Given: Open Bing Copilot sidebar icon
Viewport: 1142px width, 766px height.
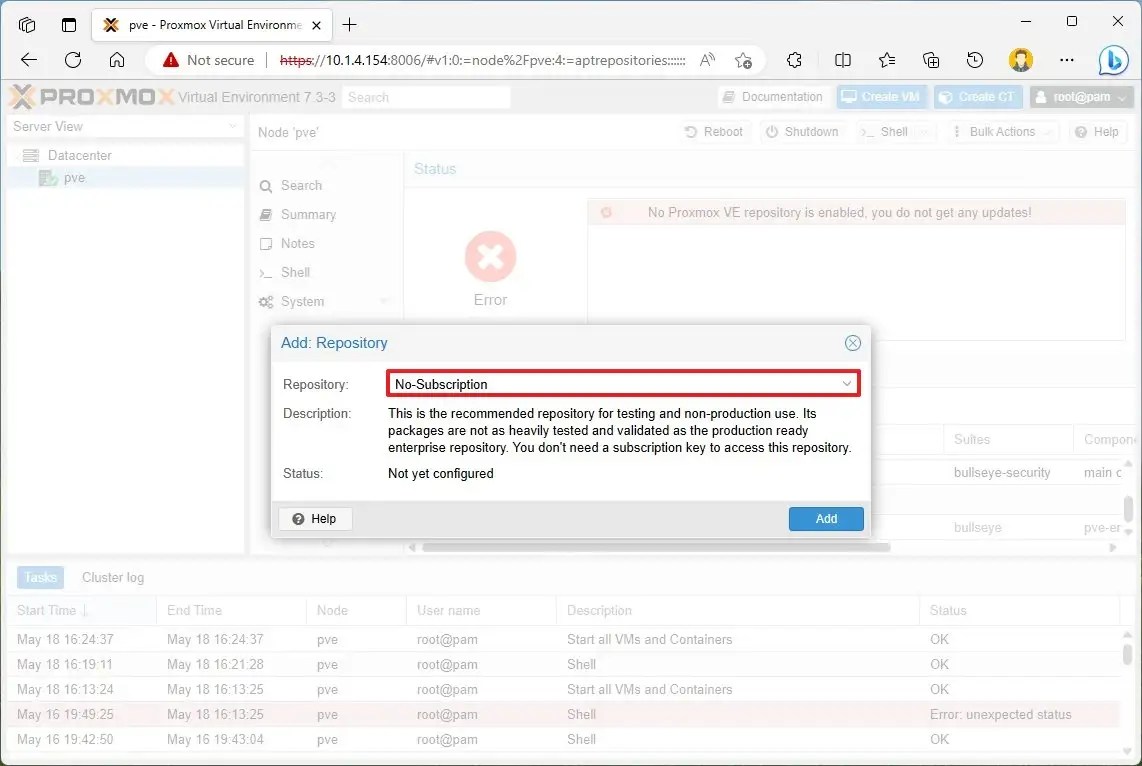Looking at the screenshot, I should (x=1114, y=60).
